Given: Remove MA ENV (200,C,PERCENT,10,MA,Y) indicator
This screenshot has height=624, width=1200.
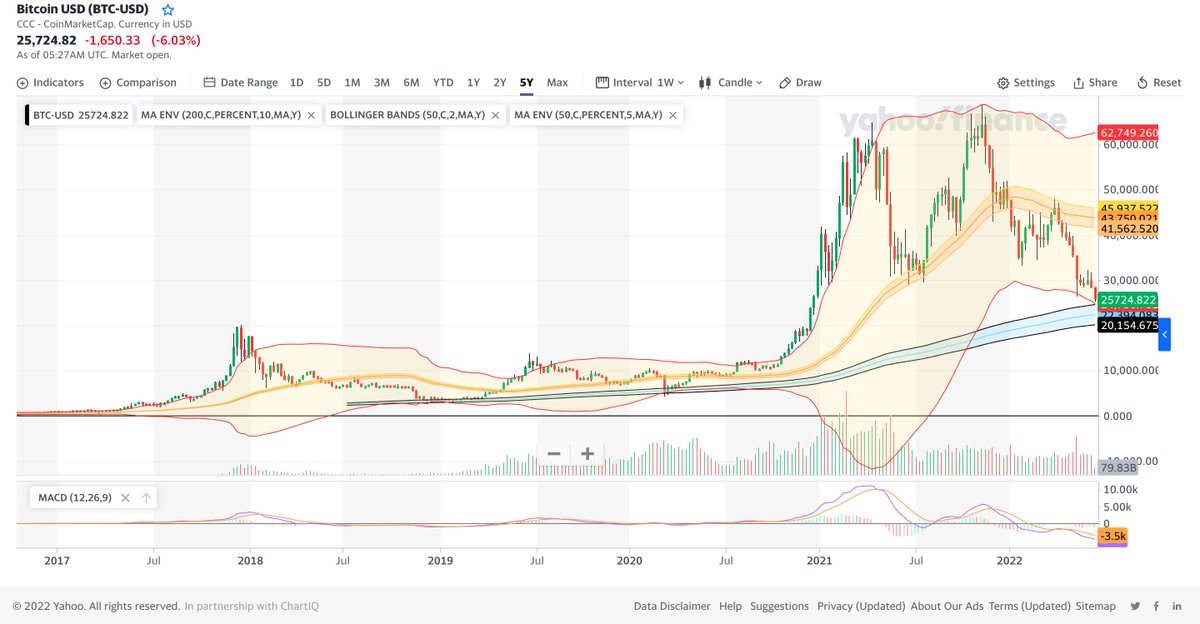Looking at the screenshot, I should click(311, 116).
